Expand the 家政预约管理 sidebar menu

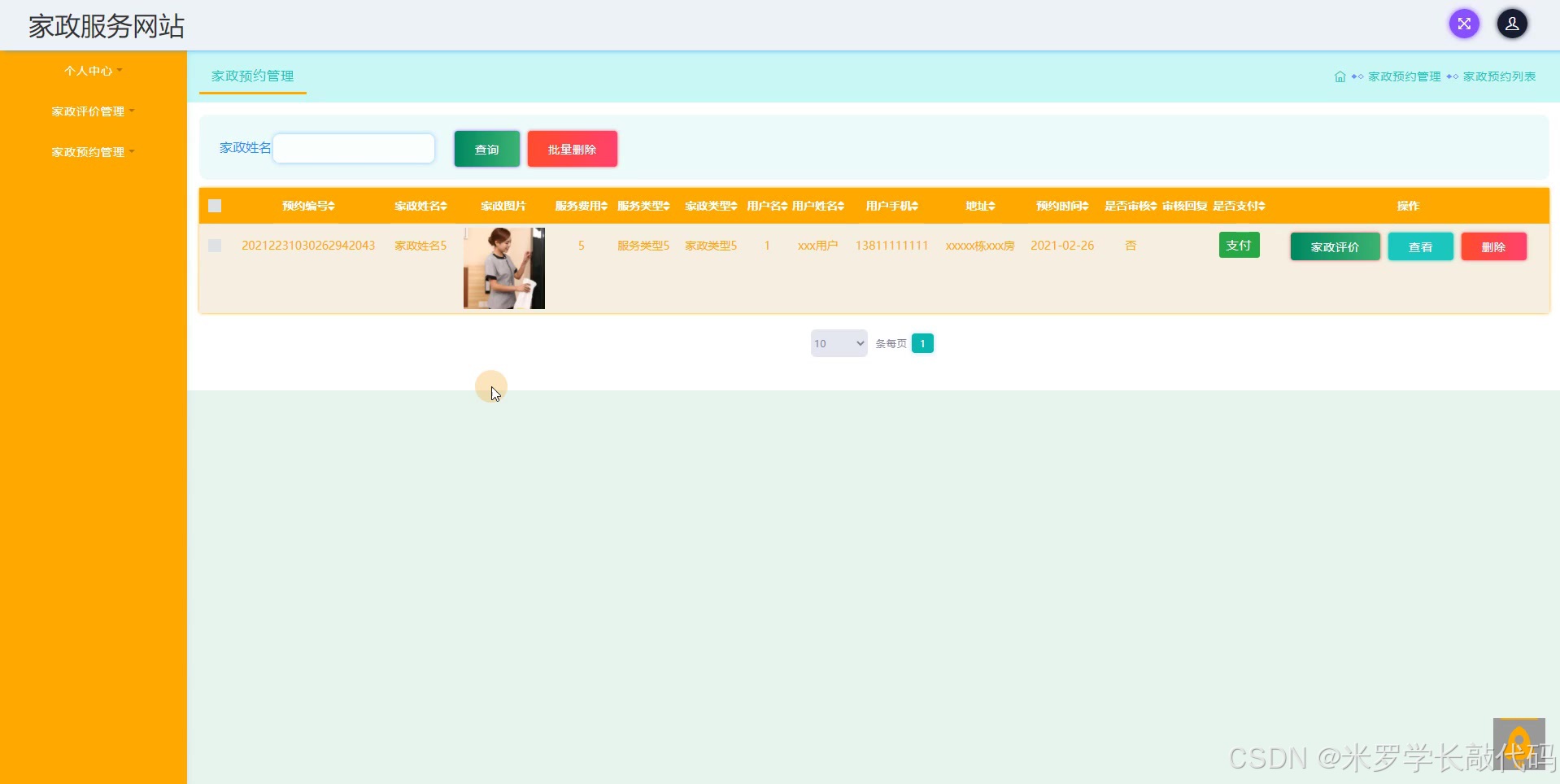tap(93, 152)
